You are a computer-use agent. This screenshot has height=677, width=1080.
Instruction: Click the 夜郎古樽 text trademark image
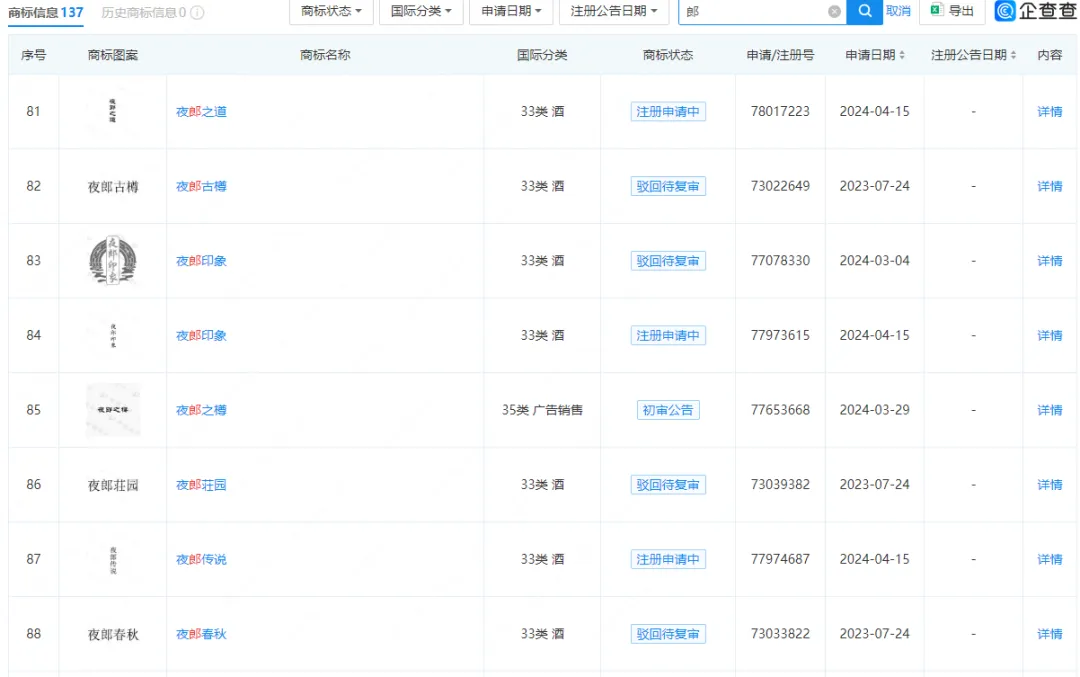tap(113, 187)
